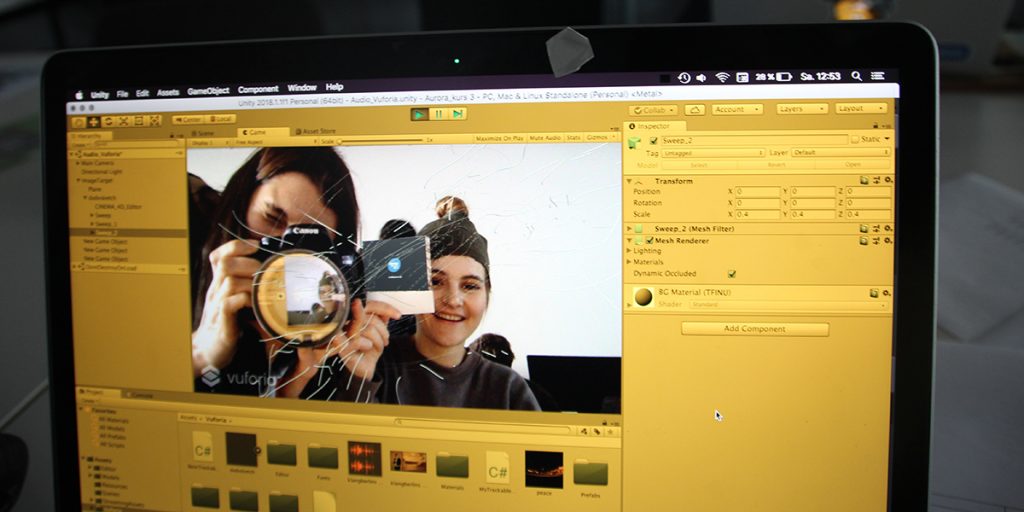Screen dimensions: 1024x512
Task: Click the Pause button in toolbar
Action: [438, 114]
